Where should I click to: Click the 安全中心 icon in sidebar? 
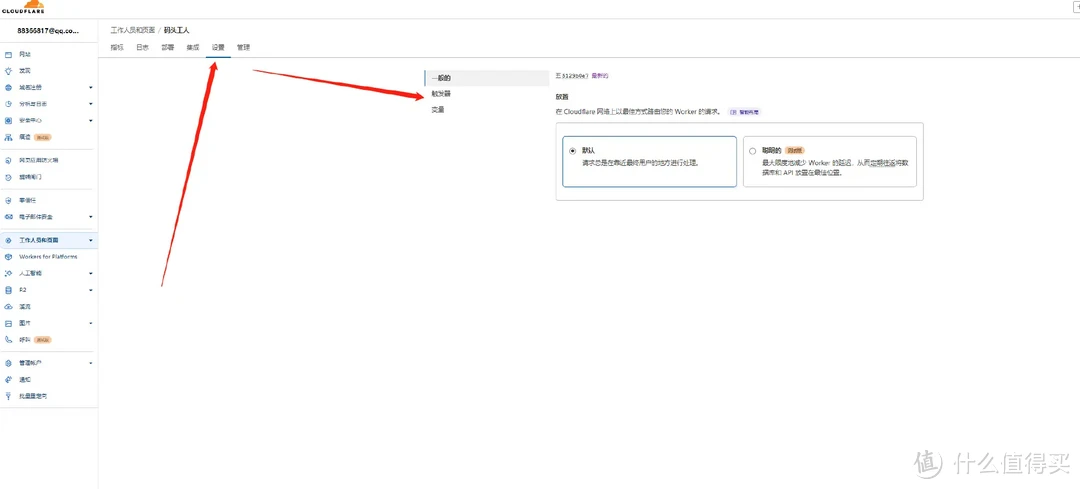click(x=9, y=120)
